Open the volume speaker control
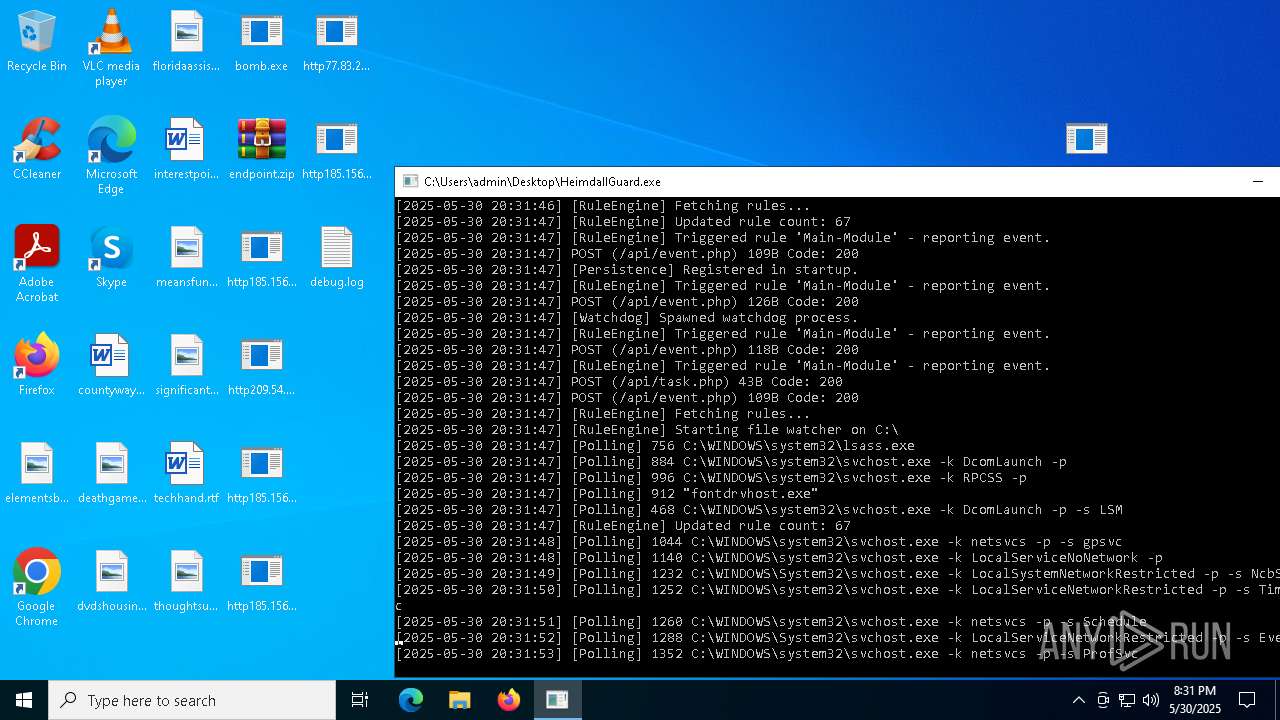 tap(1151, 700)
